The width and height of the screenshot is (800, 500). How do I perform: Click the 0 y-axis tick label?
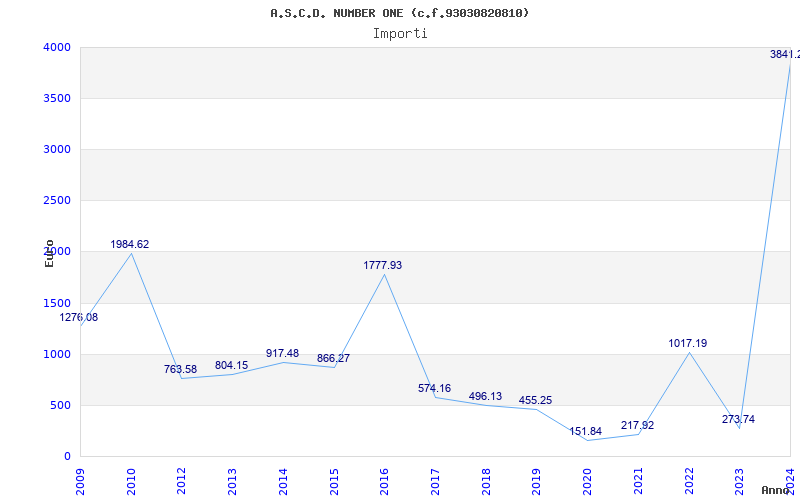point(67,457)
